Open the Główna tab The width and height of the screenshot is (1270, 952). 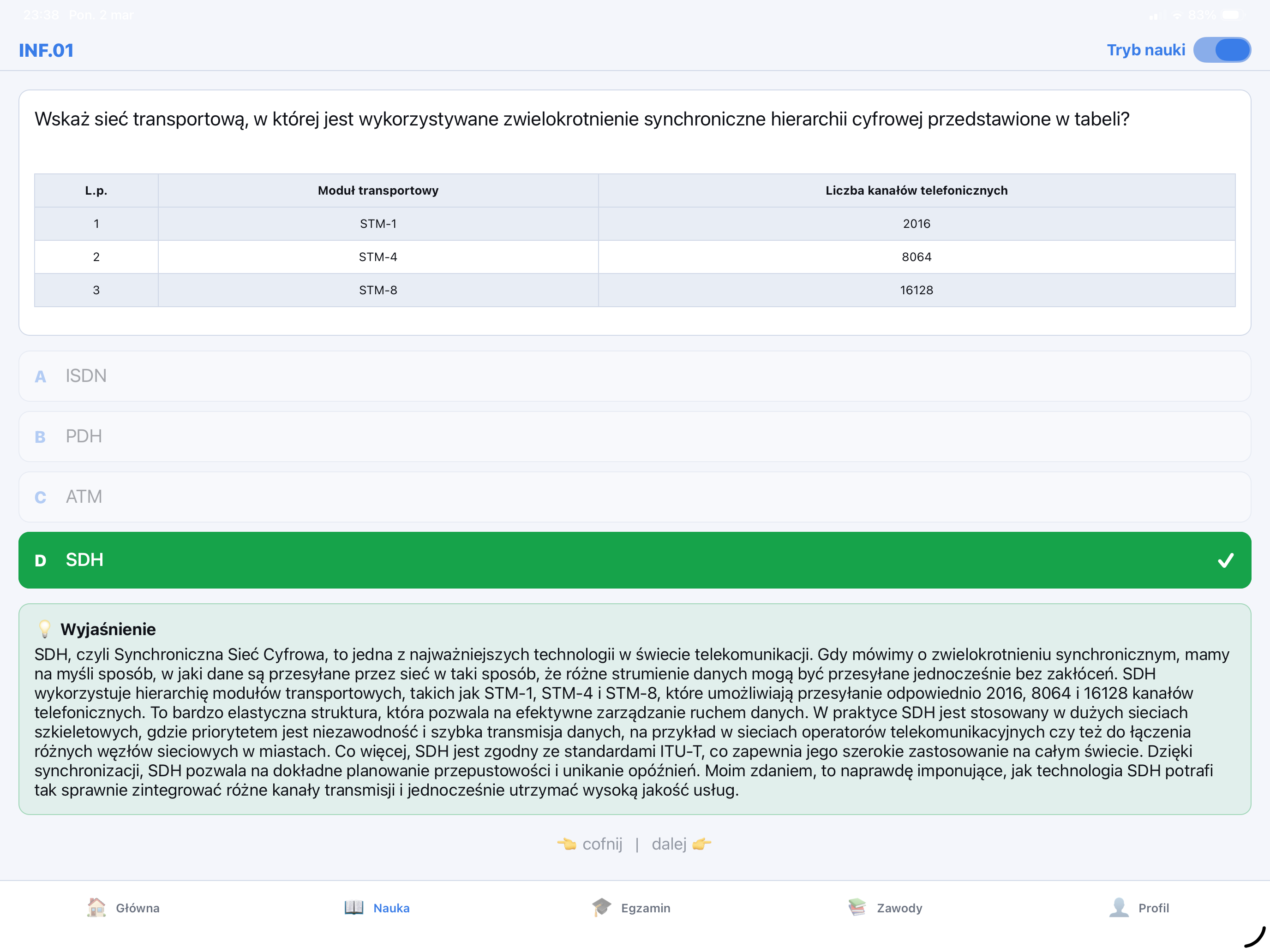click(x=123, y=908)
